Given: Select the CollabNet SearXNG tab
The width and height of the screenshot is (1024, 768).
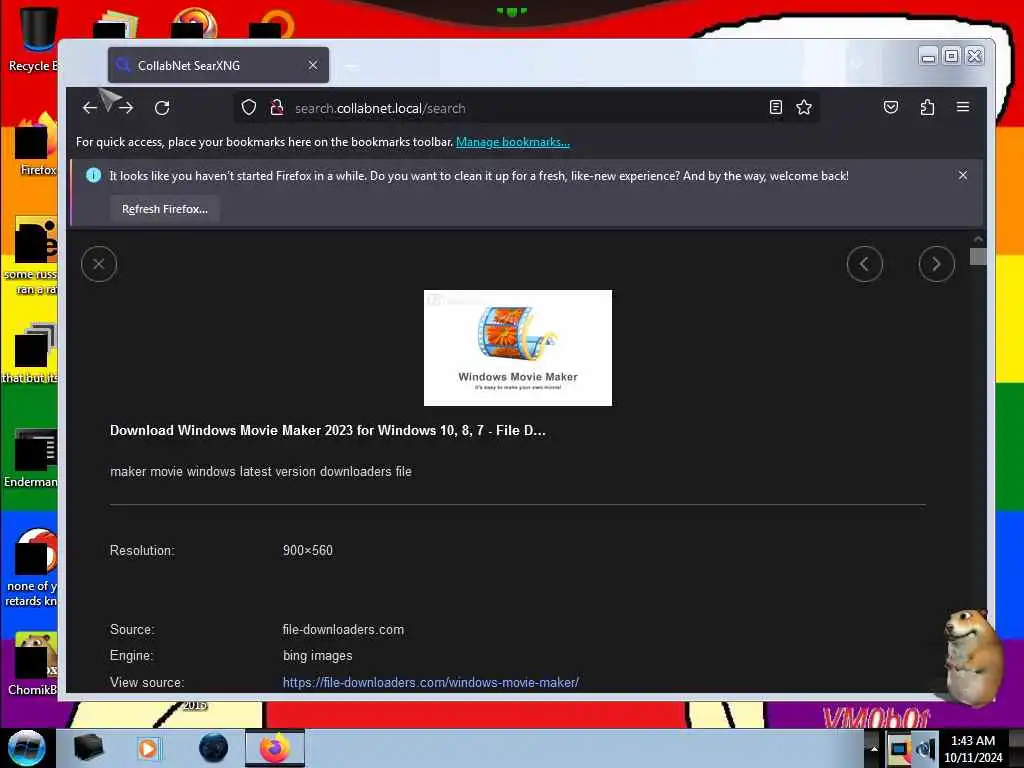Looking at the screenshot, I should [x=218, y=65].
